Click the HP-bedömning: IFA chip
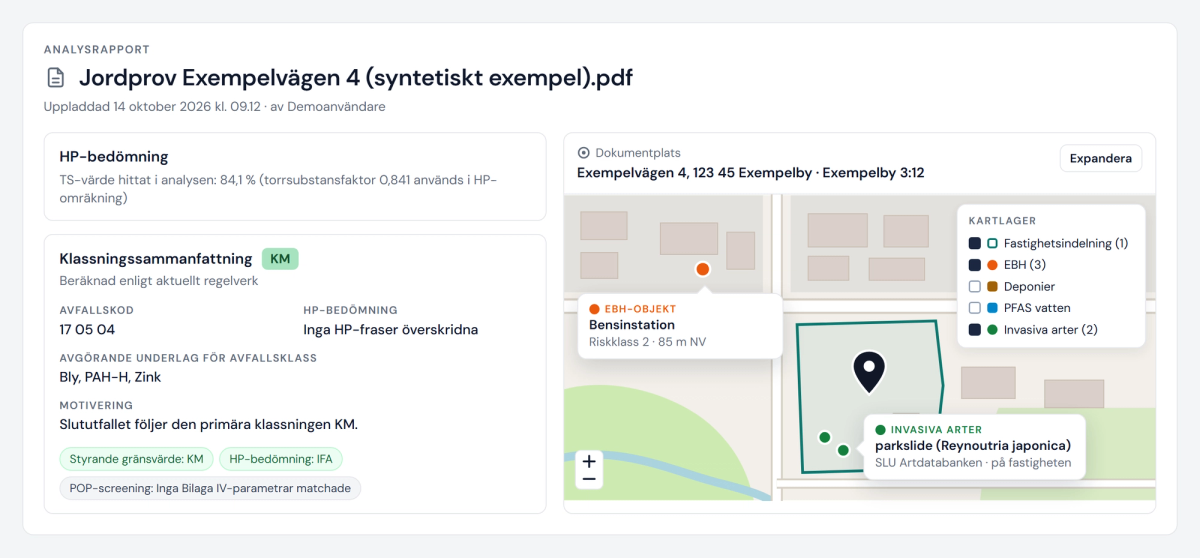 (281, 459)
